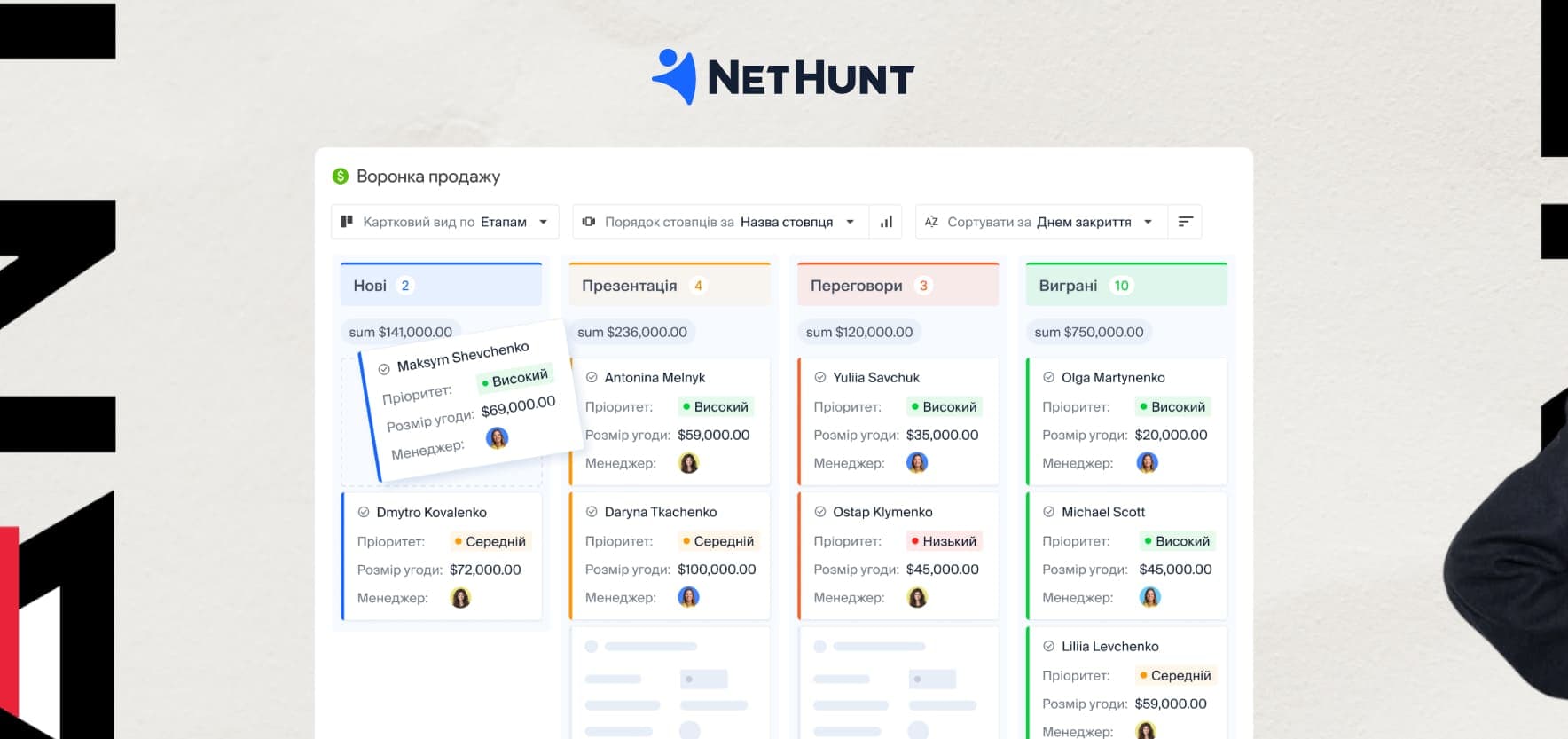The width and height of the screenshot is (1568, 739).
Task: Click manager avatar on Maksym Shevchenko card
Action: pos(498,437)
